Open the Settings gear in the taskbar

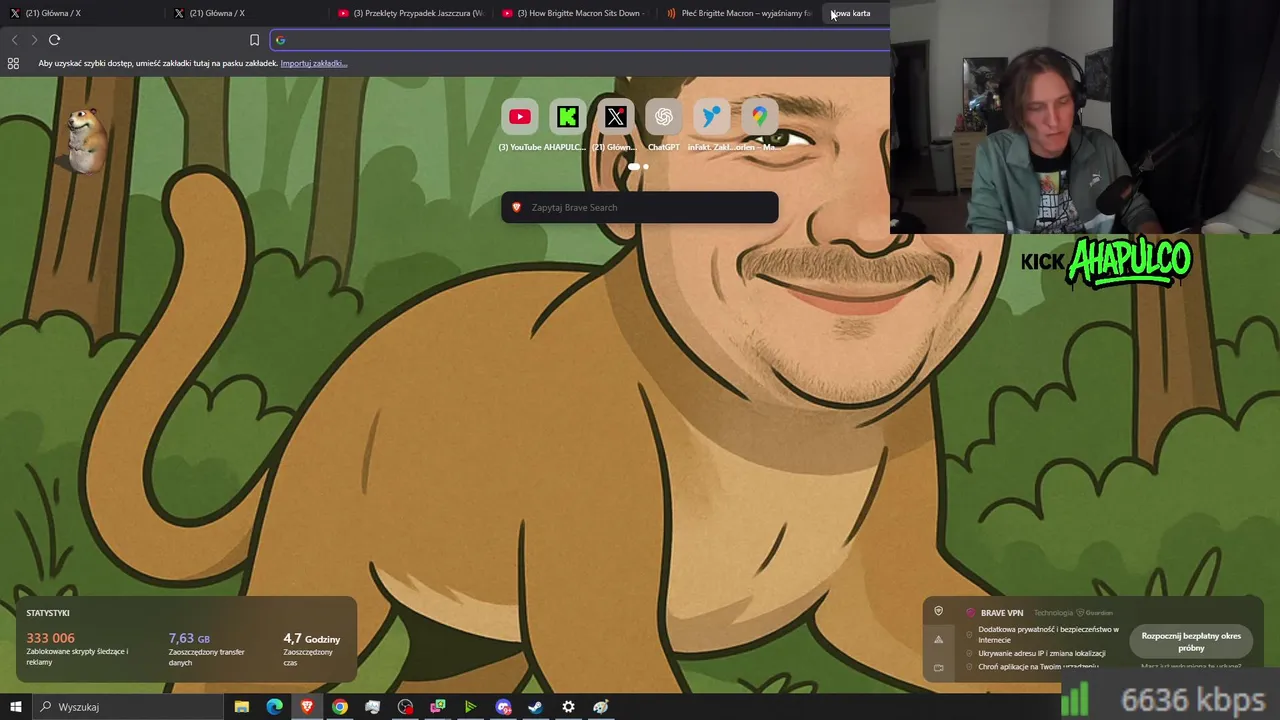click(x=568, y=707)
